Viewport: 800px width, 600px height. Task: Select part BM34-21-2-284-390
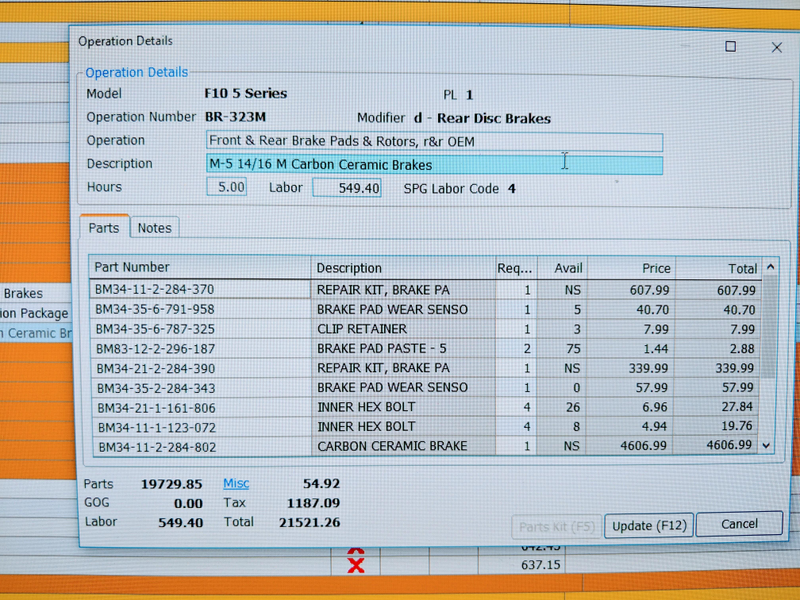pyautogui.click(x=202, y=368)
